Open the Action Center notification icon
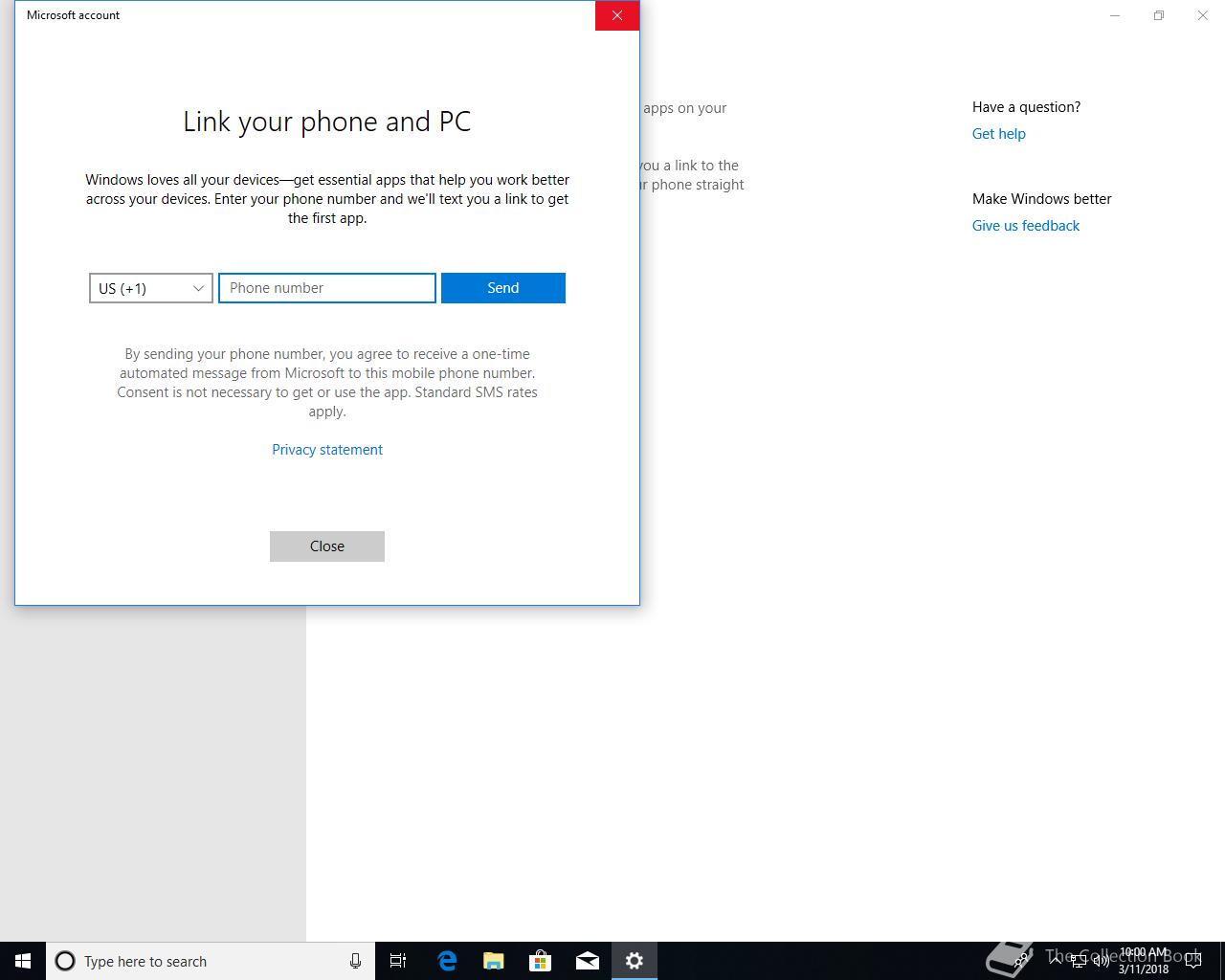This screenshot has width=1225, height=980. 1192,961
